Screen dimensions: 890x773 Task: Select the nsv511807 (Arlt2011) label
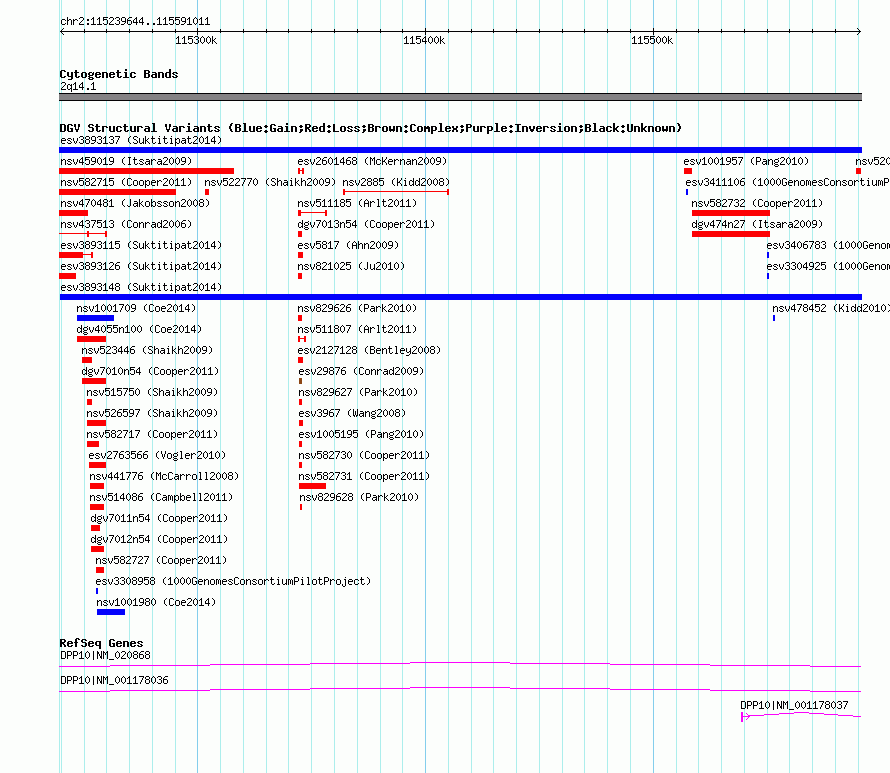357,329
